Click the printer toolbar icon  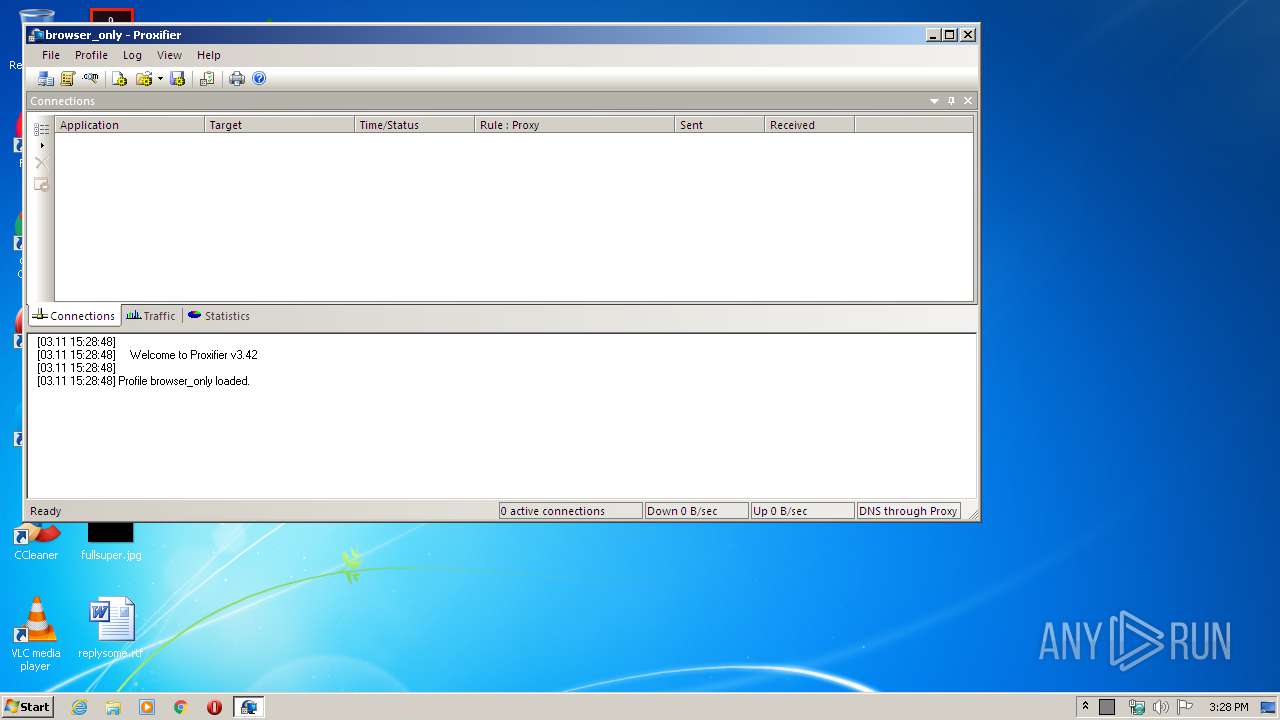pyautogui.click(x=237, y=79)
